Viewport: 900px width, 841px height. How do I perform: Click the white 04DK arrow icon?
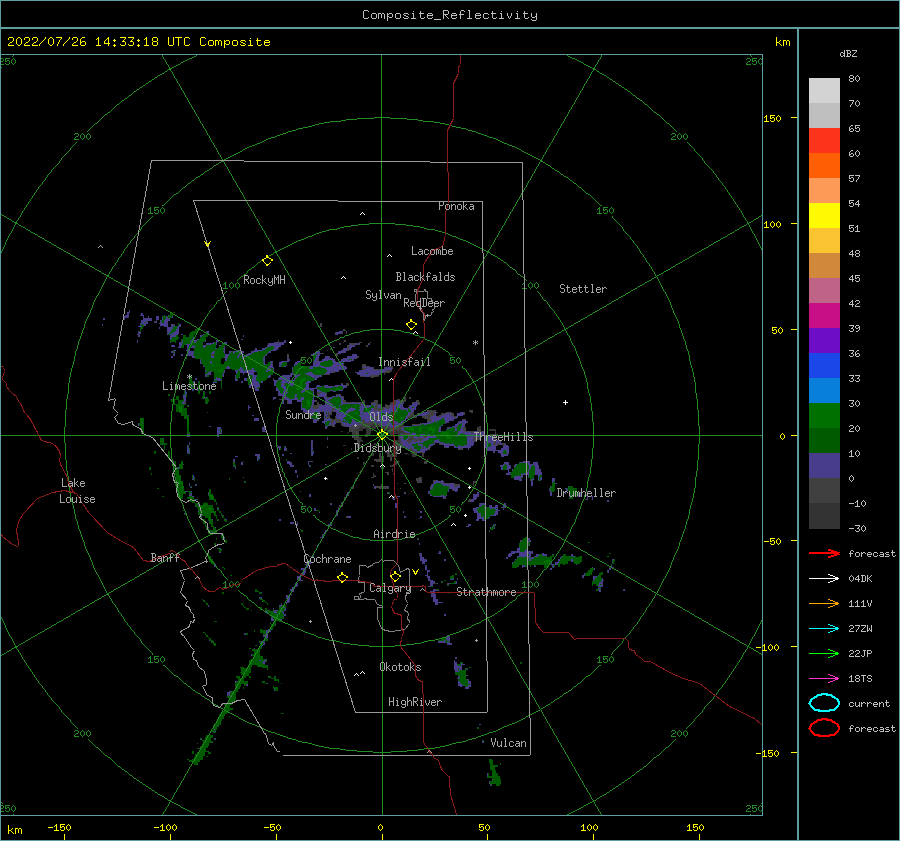pos(824,579)
